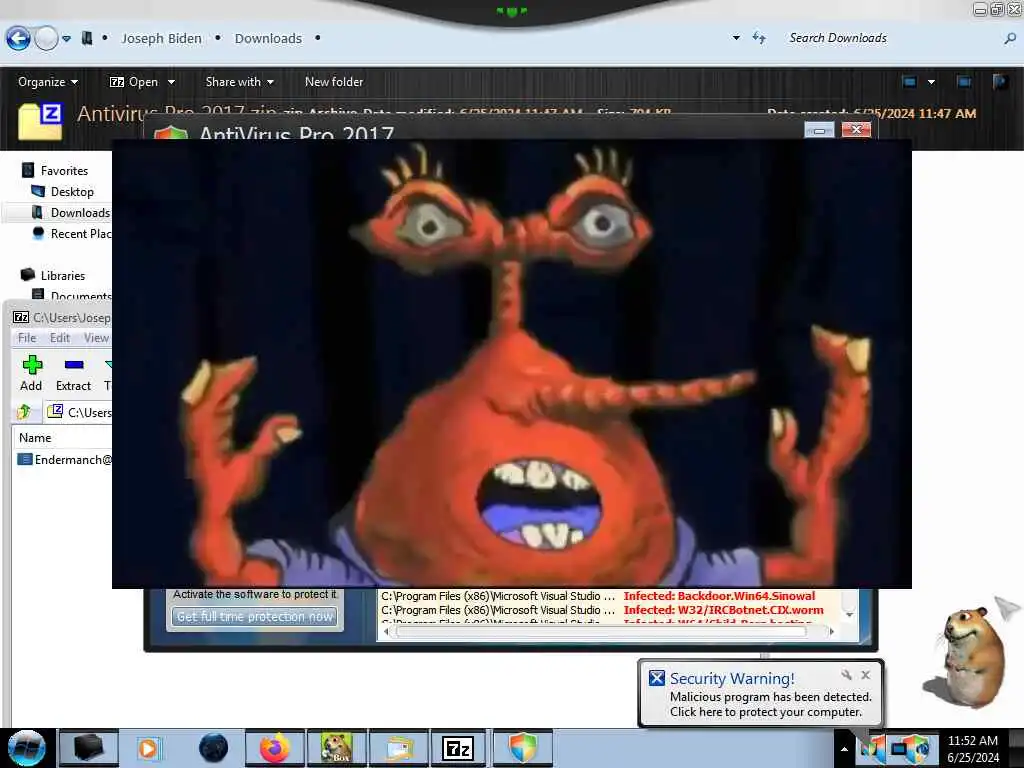Viewport: 1024px width, 768px height.
Task: Close the AntiVirus Pro 2017 window
Action: click(x=856, y=129)
